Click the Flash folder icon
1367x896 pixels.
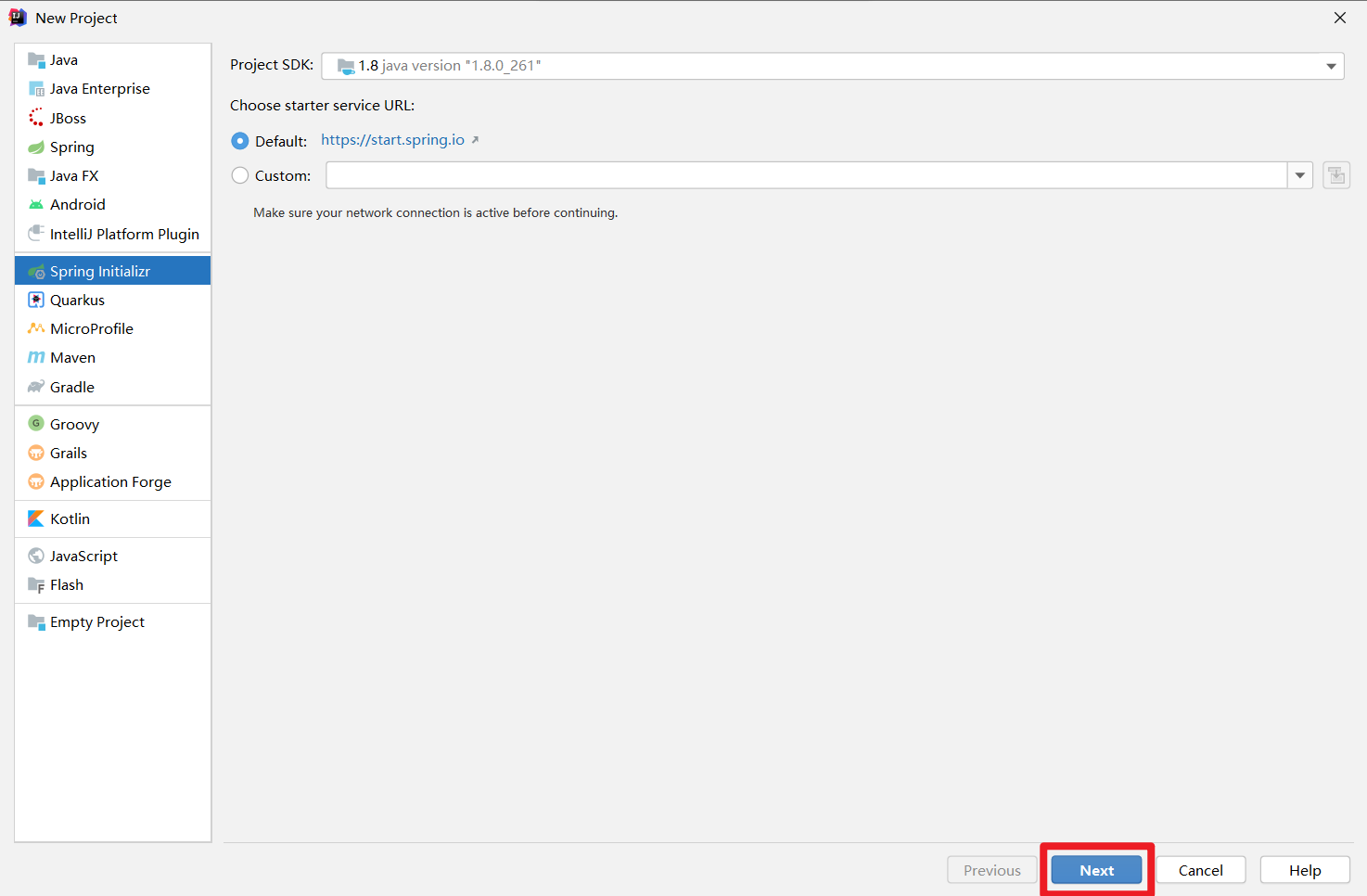[36, 584]
